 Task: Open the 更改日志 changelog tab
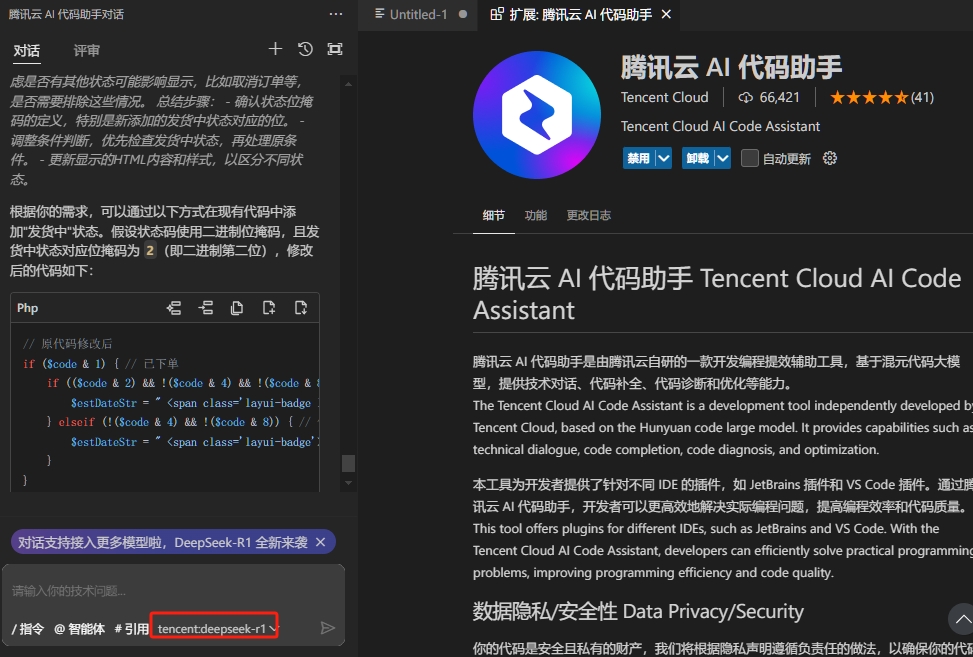point(588,215)
